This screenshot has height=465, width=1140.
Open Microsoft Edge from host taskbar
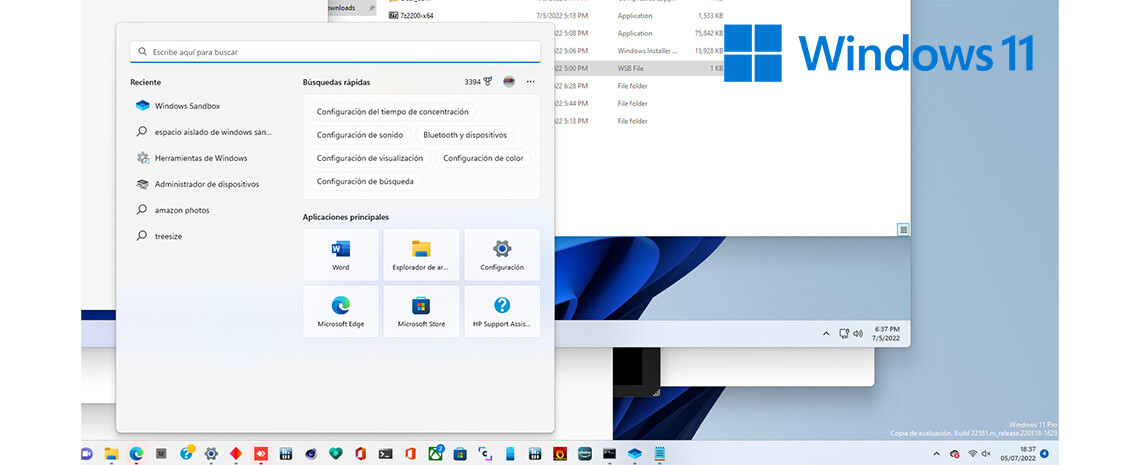coord(136,453)
